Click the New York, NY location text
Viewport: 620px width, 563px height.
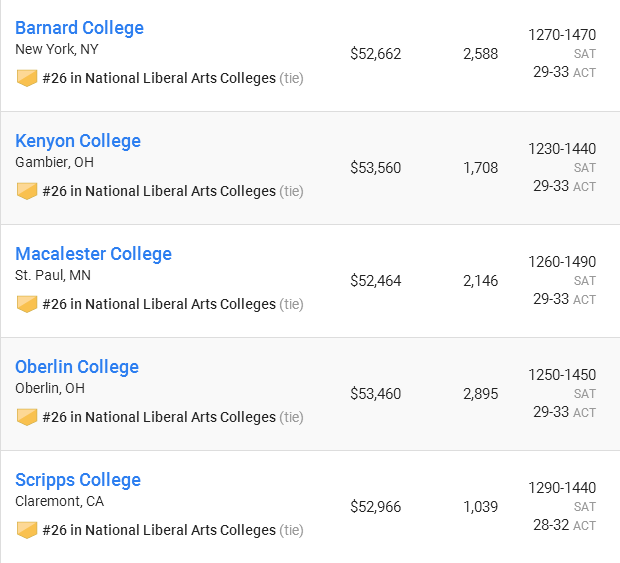[x=57, y=49]
